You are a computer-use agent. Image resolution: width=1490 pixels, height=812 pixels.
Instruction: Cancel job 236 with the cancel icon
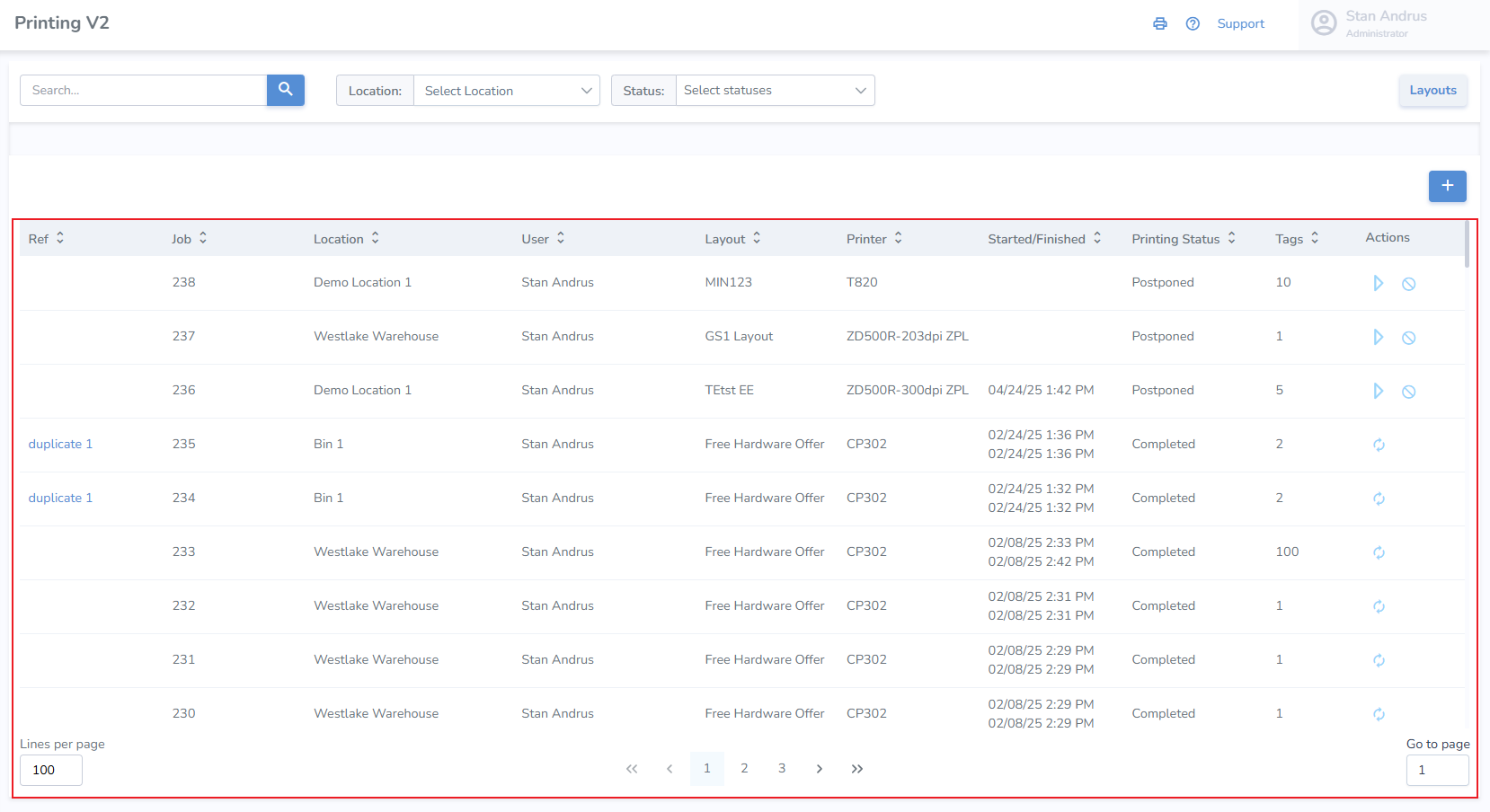pos(1409,392)
